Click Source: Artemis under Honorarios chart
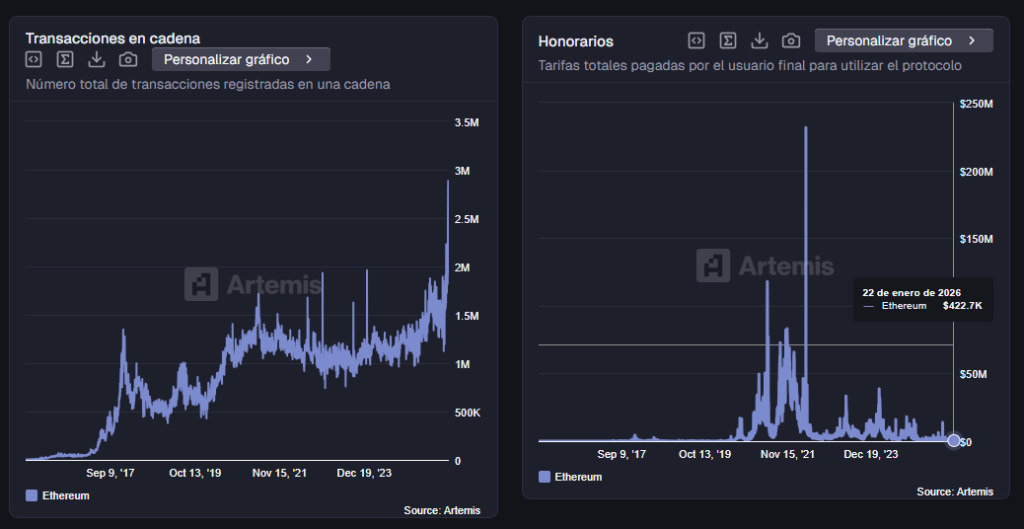The image size is (1024, 529). [x=954, y=491]
